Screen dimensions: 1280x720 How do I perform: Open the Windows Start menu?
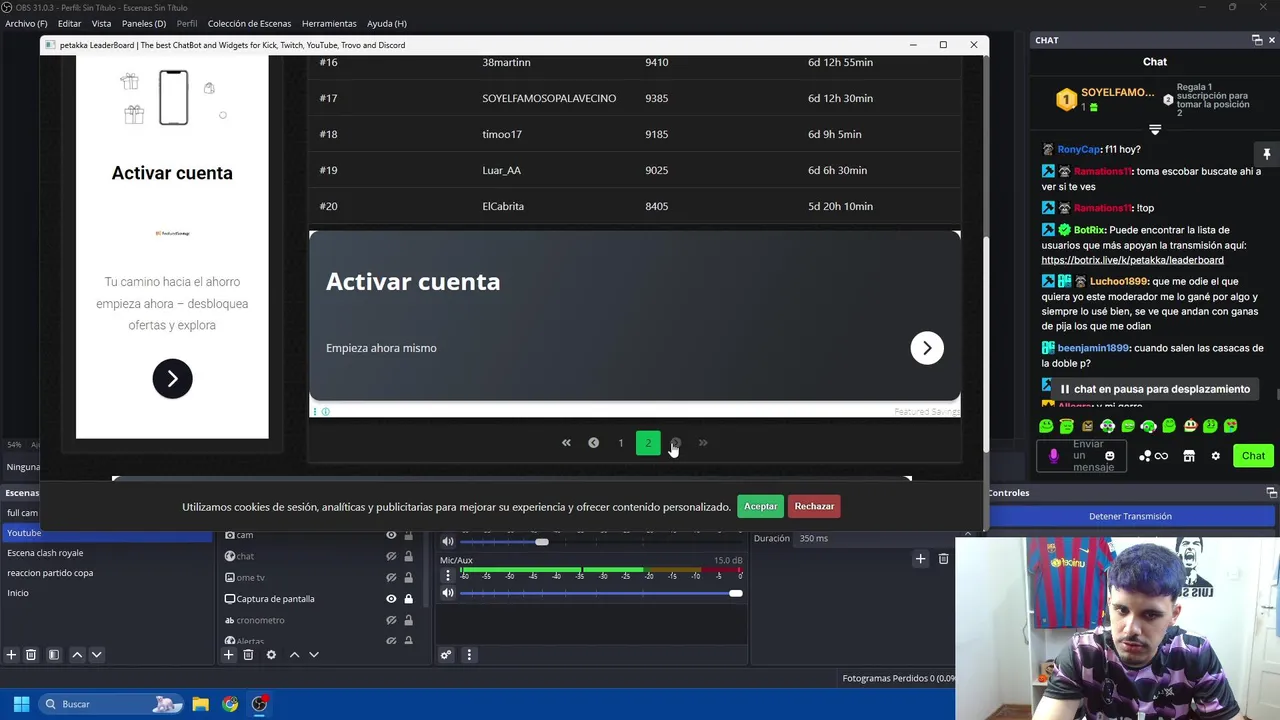click(x=21, y=704)
